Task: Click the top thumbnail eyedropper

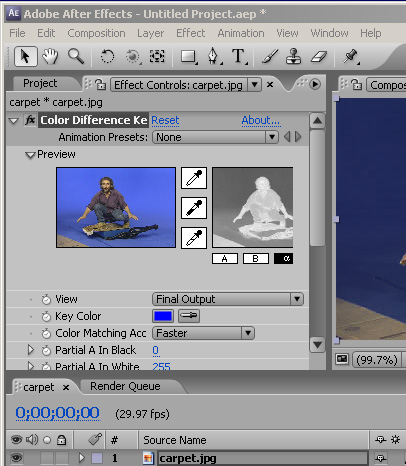Action: coord(194,178)
